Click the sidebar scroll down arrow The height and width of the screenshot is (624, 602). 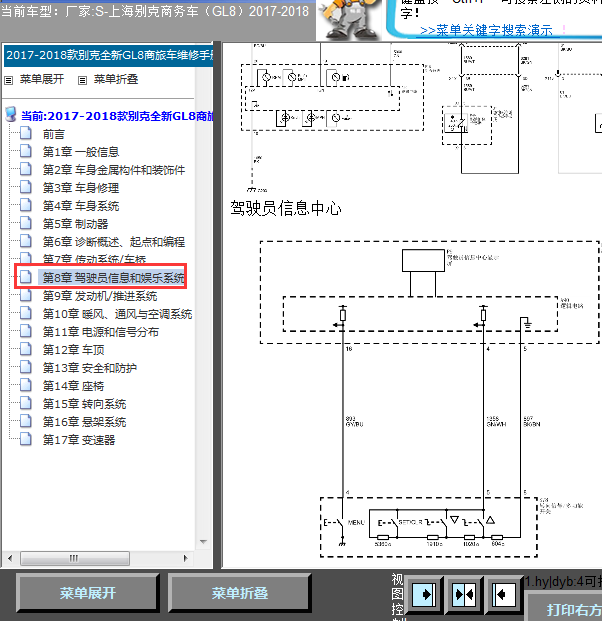click(203, 542)
